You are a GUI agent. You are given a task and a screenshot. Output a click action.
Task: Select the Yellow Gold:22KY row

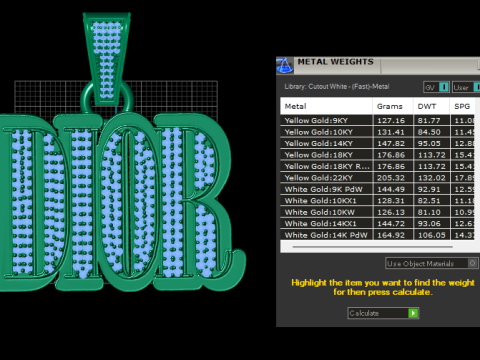tap(378, 178)
